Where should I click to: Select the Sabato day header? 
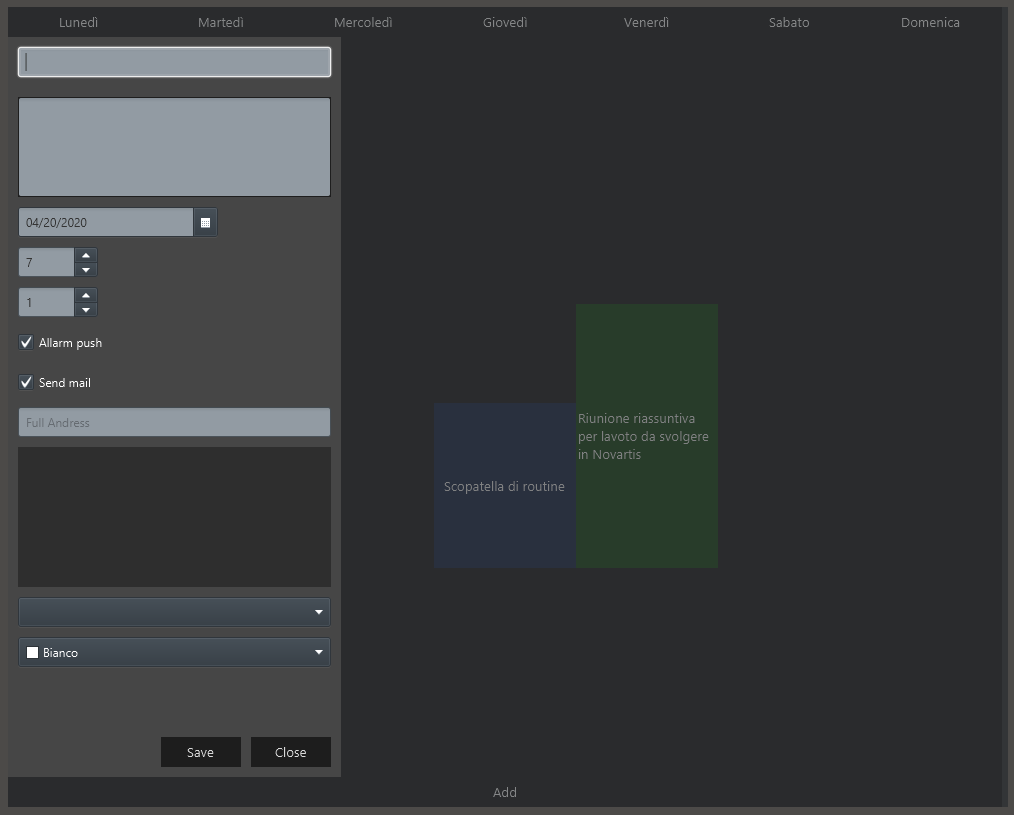pos(789,23)
